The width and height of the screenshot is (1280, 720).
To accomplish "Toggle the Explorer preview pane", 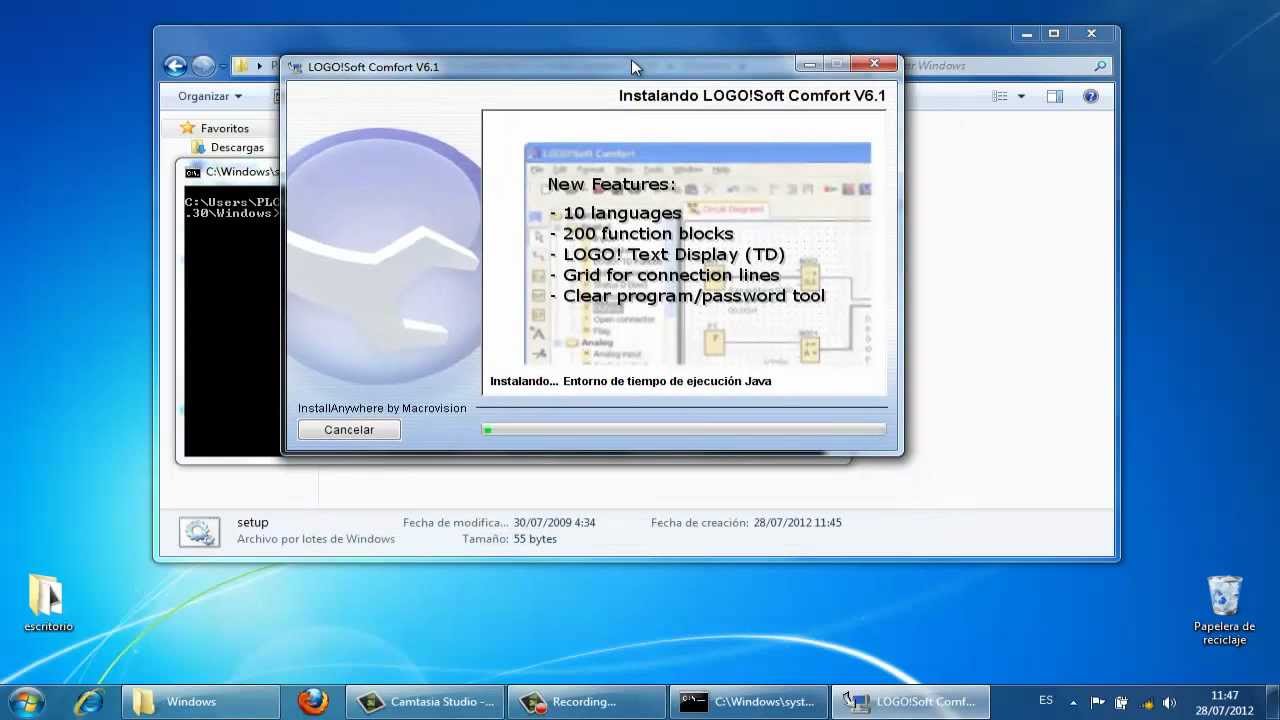I will click(x=1054, y=96).
